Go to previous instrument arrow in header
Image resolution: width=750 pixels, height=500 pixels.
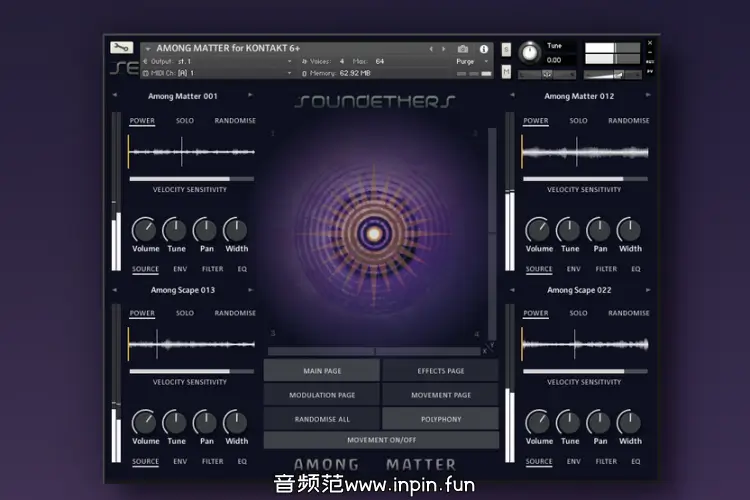431,49
